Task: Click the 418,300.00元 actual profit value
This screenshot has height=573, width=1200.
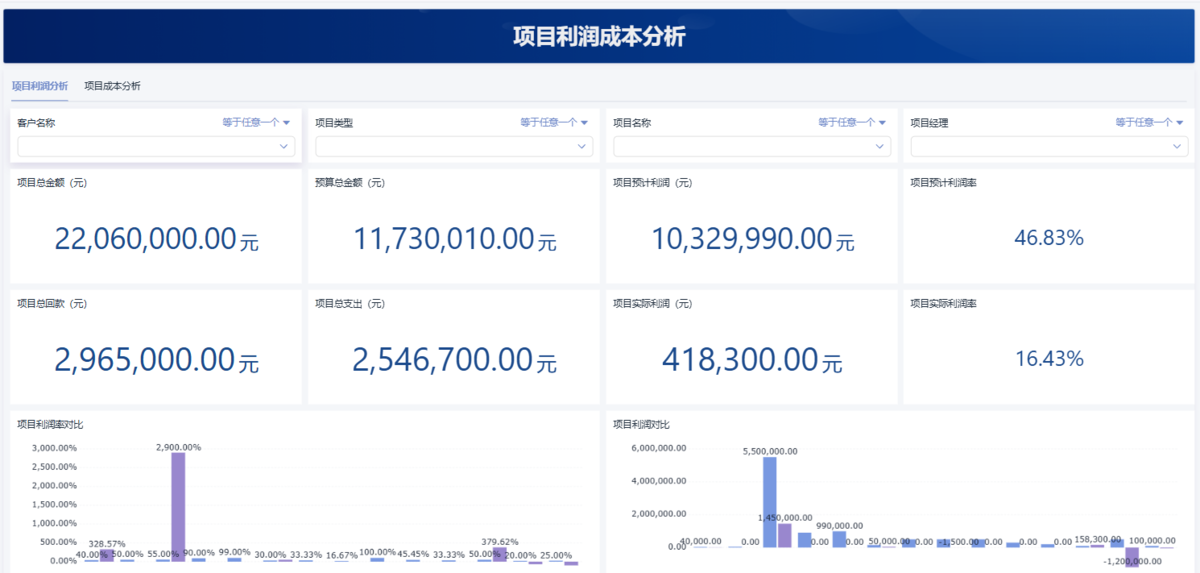Action: pos(753,360)
